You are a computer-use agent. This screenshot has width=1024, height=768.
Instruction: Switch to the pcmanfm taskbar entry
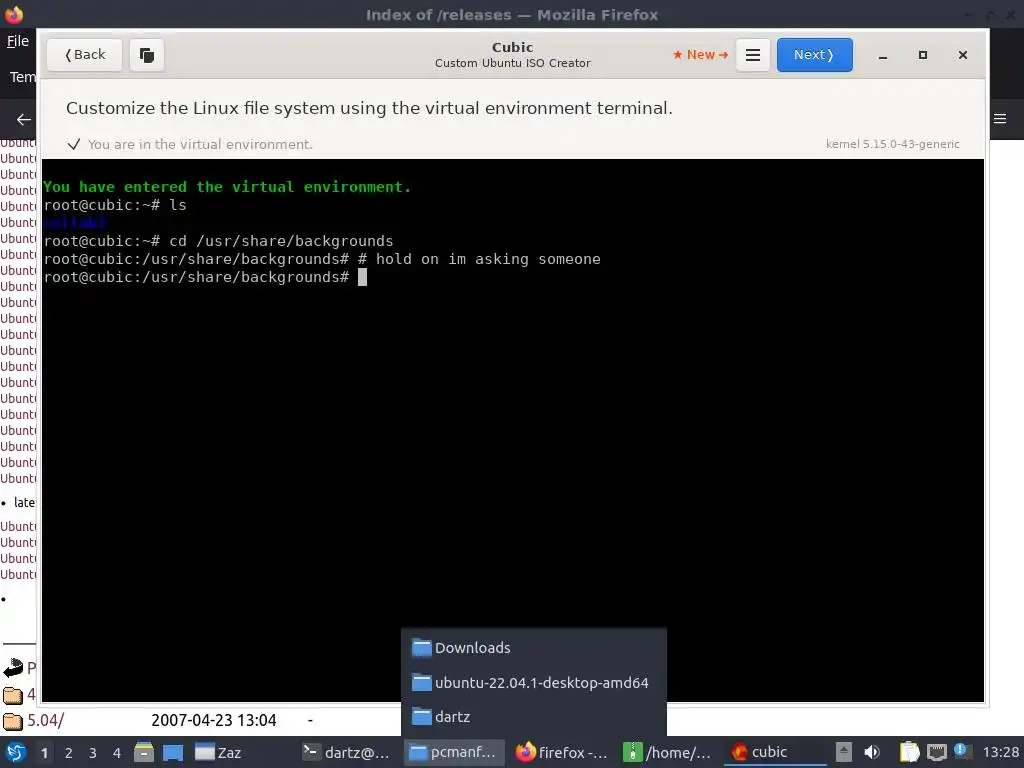click(454, 752)
